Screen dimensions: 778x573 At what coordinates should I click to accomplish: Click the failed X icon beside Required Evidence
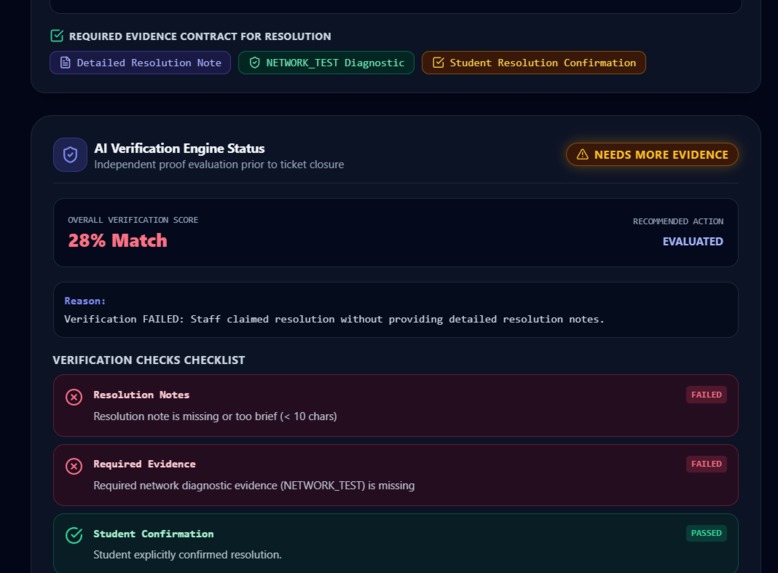tap(74, 466)
